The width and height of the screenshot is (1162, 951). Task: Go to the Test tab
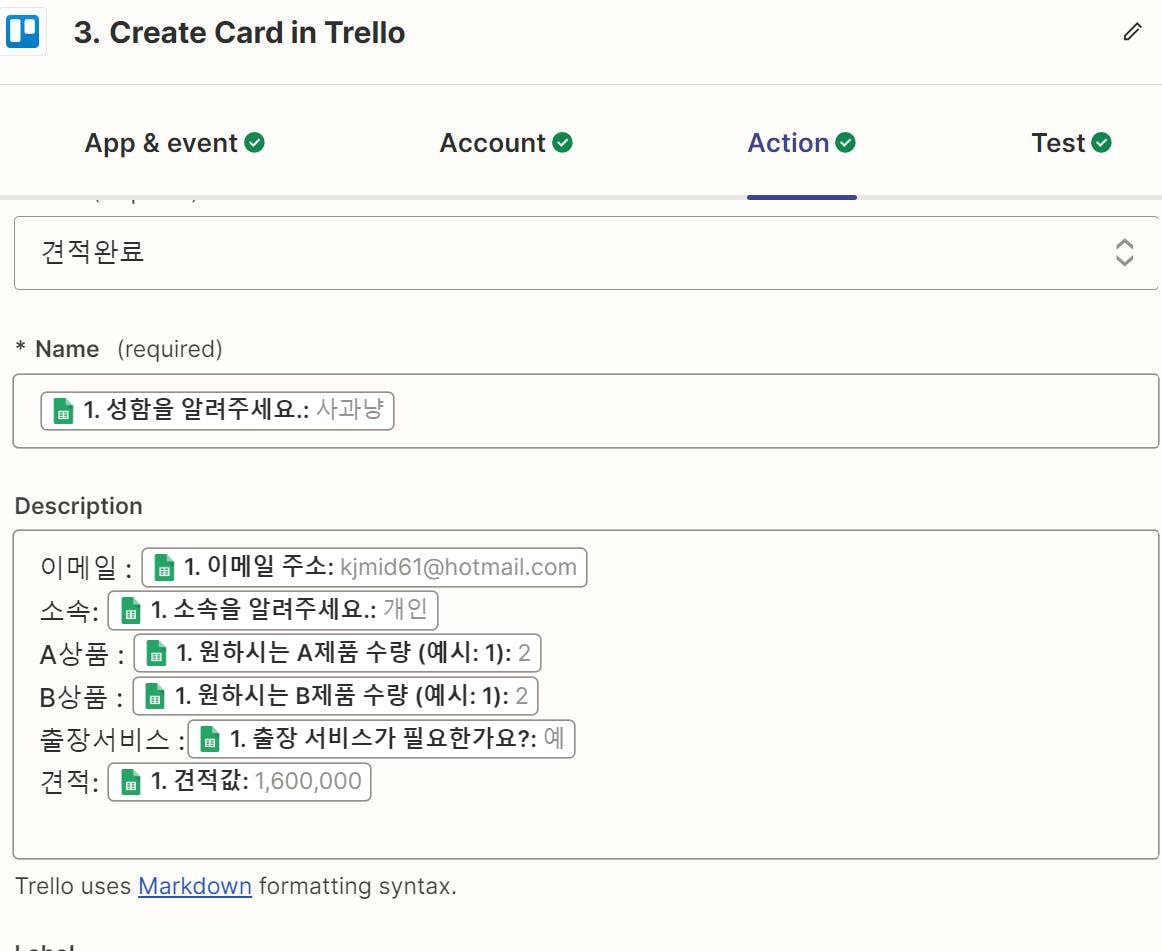pos(1058,143)
